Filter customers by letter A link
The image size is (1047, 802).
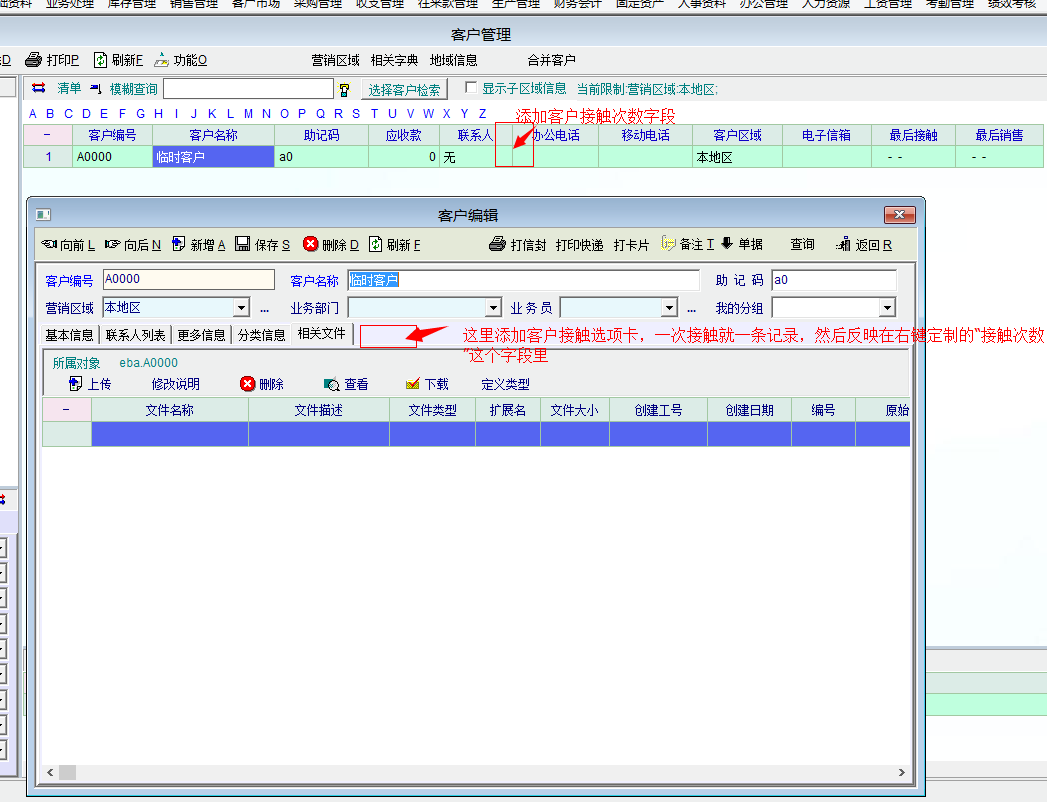pos(33,113)
